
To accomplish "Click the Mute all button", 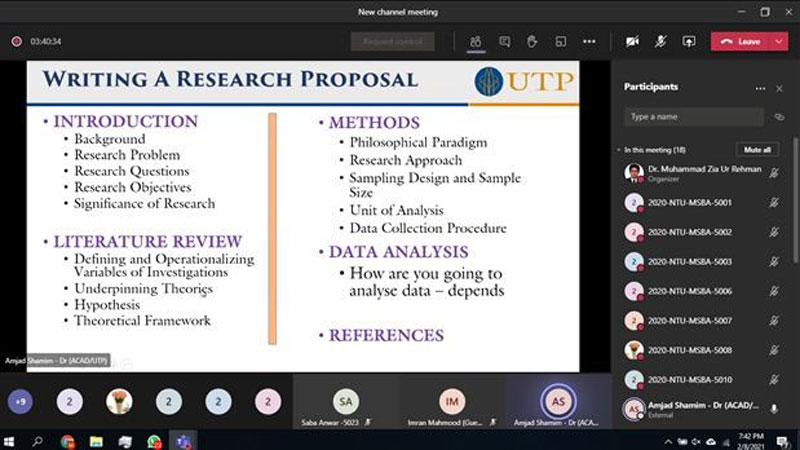I will (x=757, y=150).
